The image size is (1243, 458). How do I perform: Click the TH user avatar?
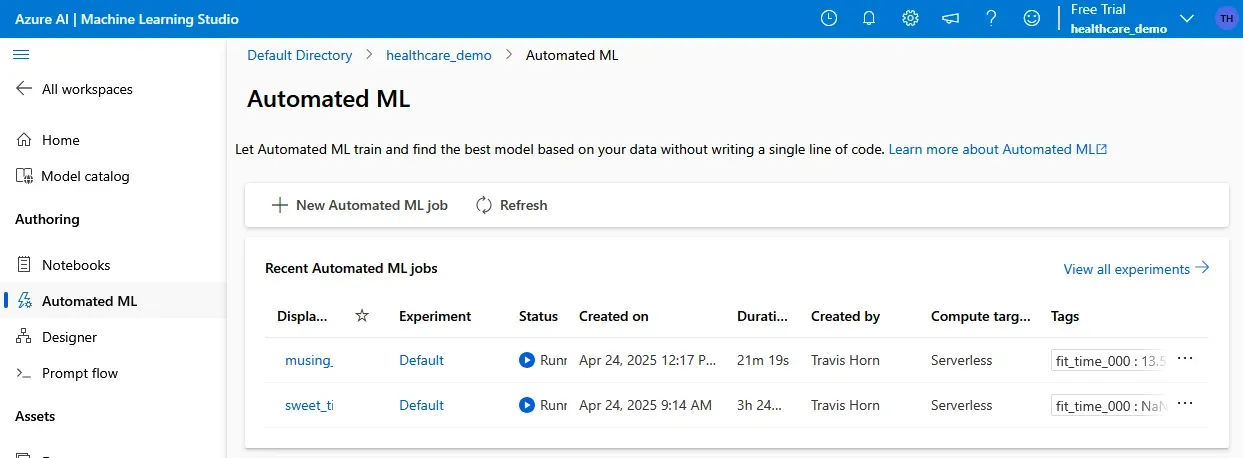point(1225,18)
